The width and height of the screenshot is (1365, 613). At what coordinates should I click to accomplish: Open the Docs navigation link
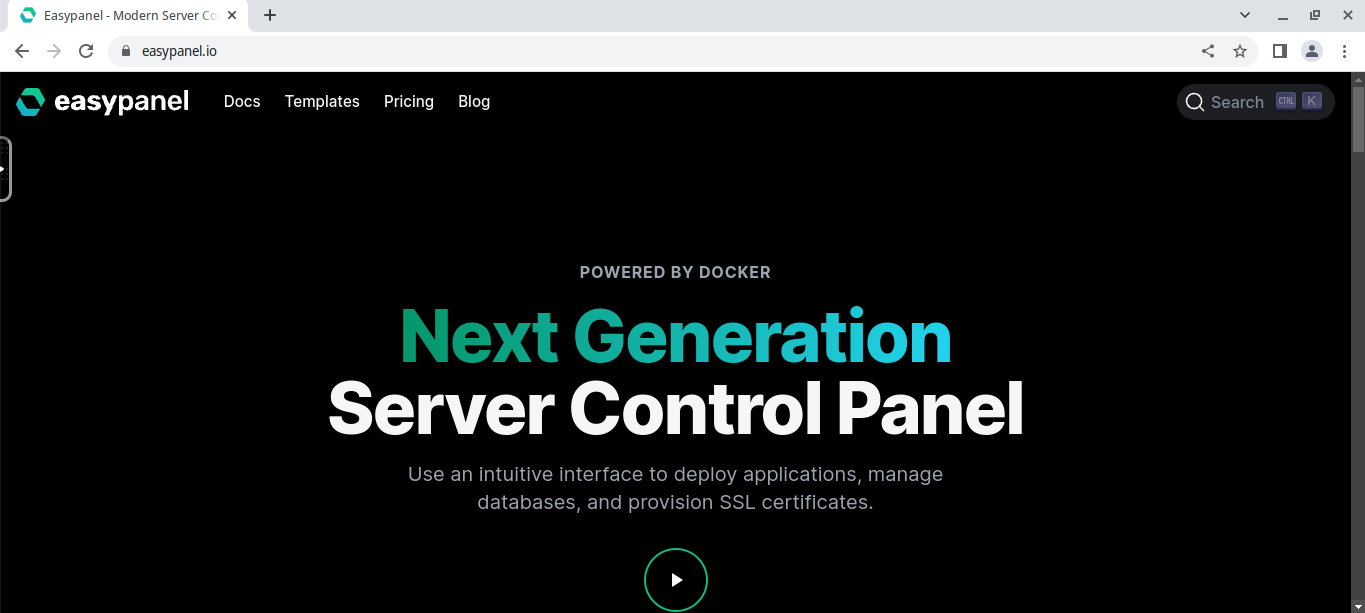tap(242, 102)
